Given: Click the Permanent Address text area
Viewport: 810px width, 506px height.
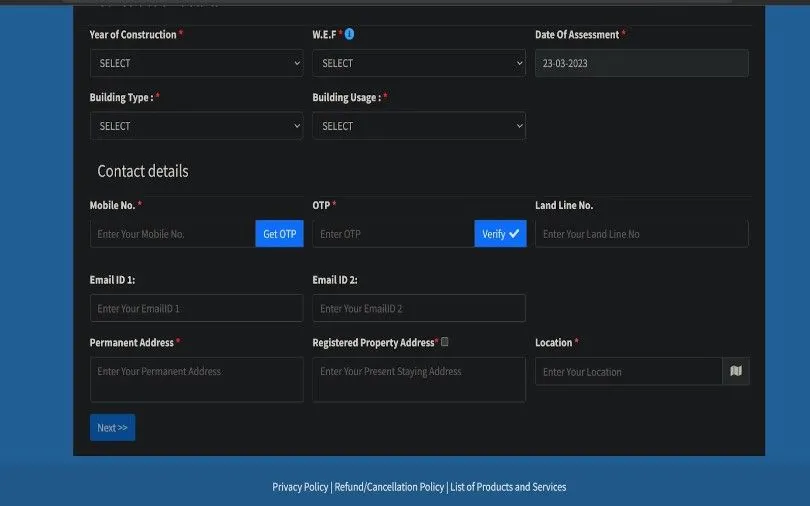Looking at the screenshot, I should [x=196, y=380].
